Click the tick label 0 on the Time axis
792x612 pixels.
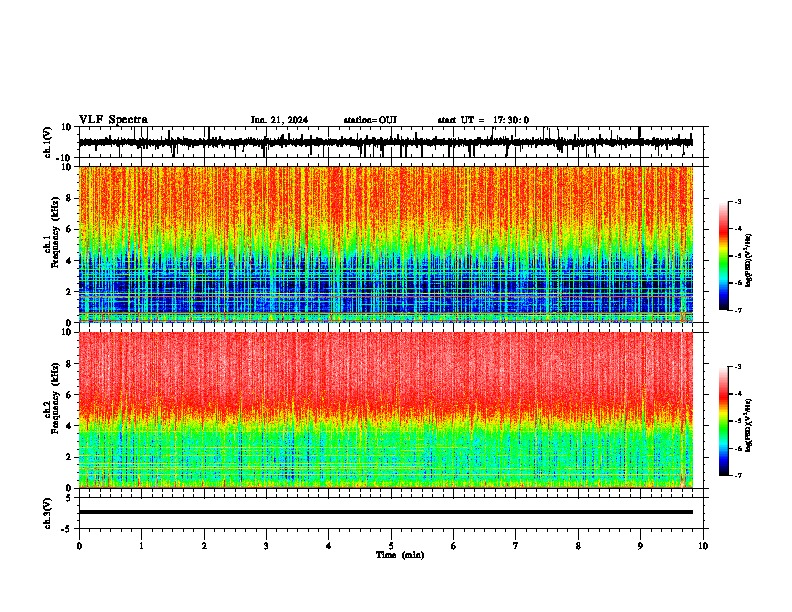pos(79,546)
